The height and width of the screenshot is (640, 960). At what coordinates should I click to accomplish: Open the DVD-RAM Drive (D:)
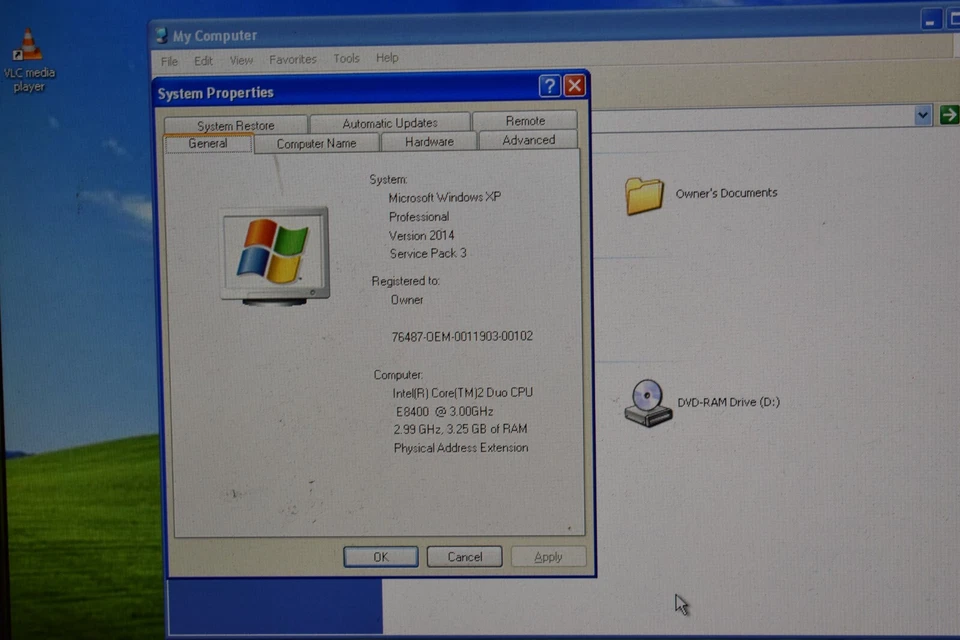click(647, 400)
